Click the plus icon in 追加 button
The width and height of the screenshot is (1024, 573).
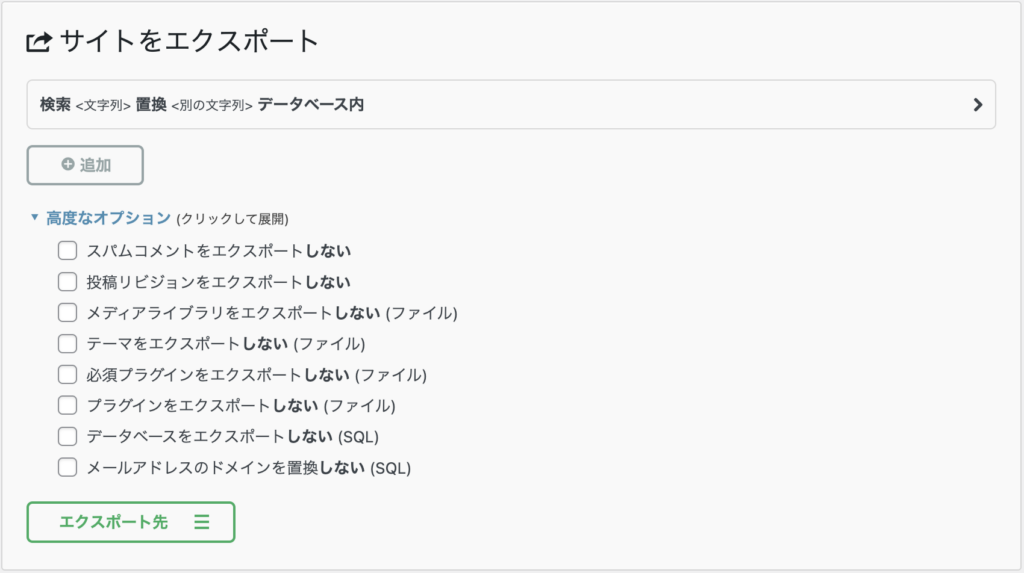(68, 165)
